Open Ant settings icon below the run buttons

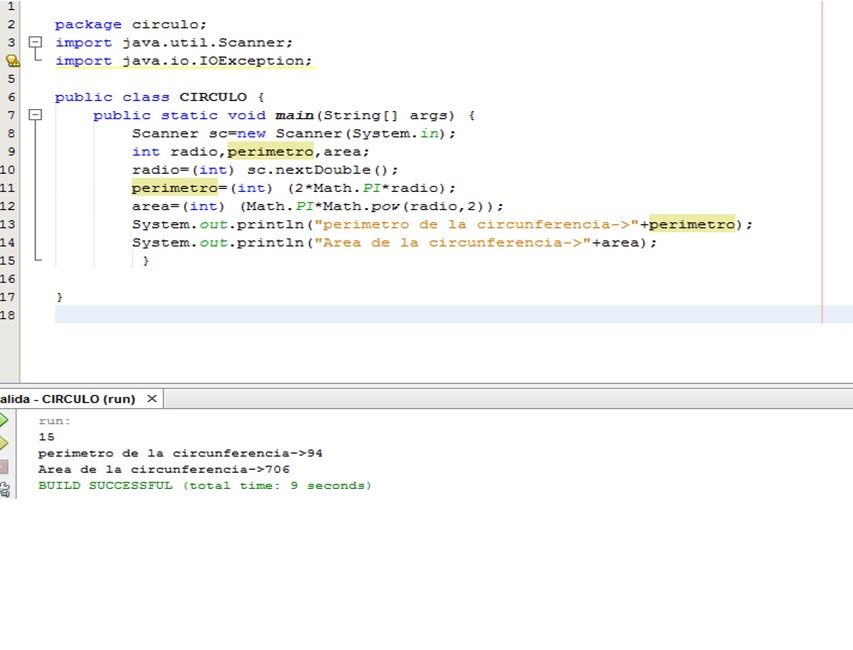5,488
